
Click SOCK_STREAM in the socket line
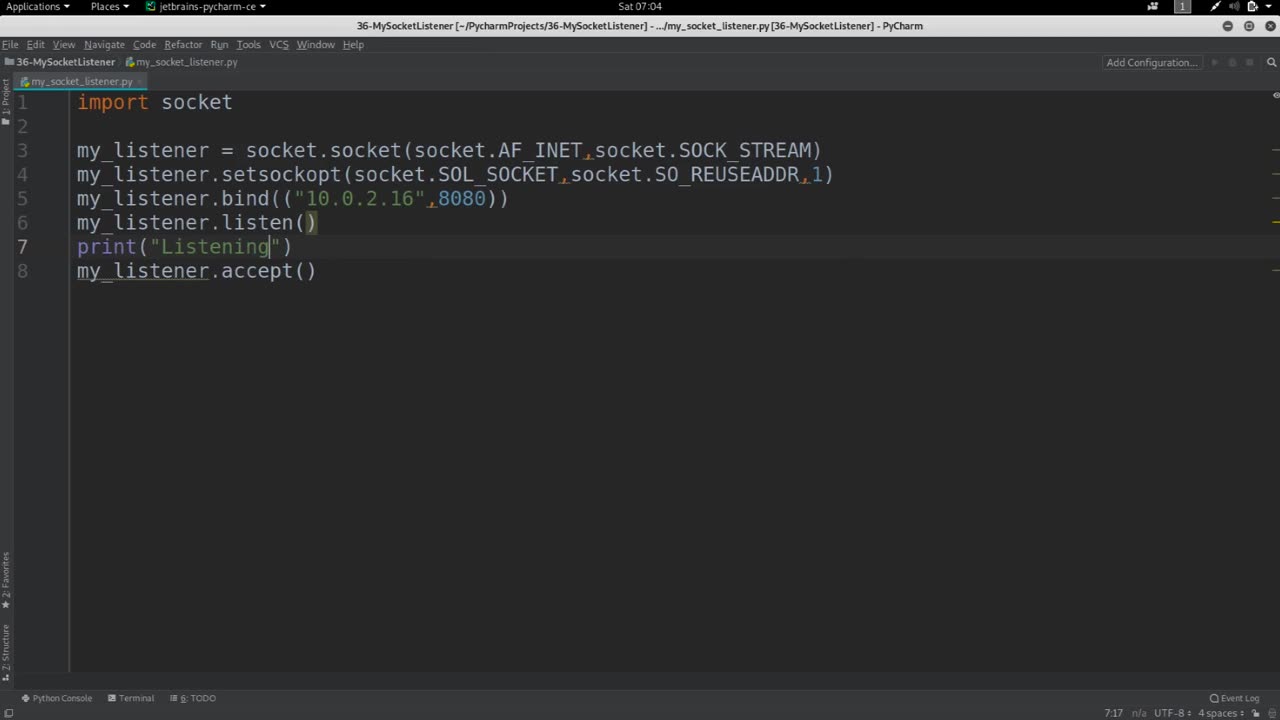745,150
